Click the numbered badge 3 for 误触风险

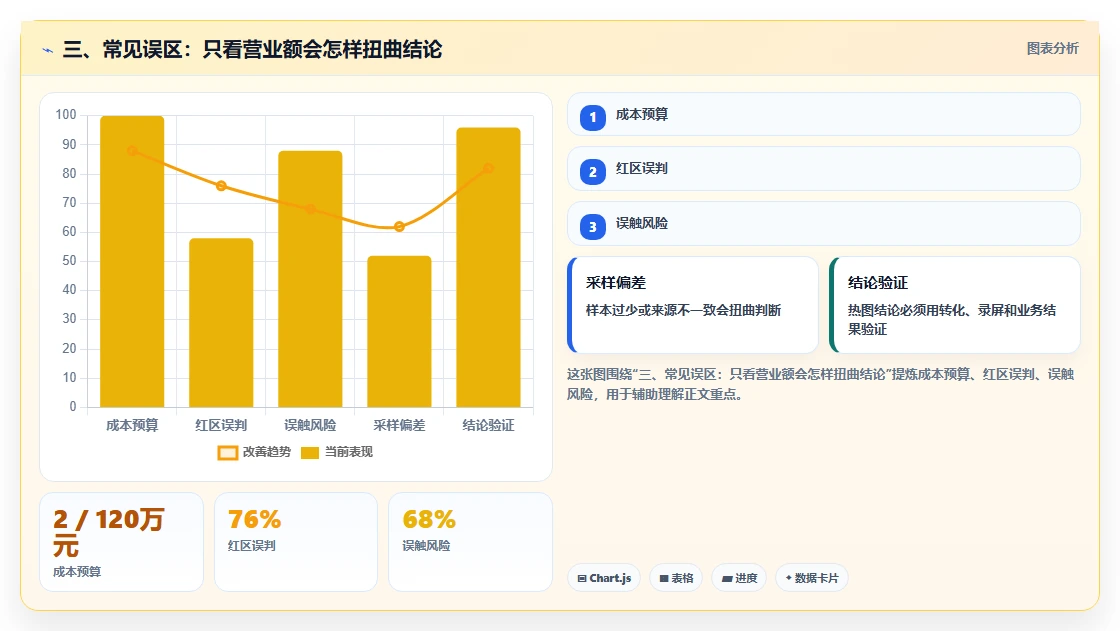pos(593,227)
